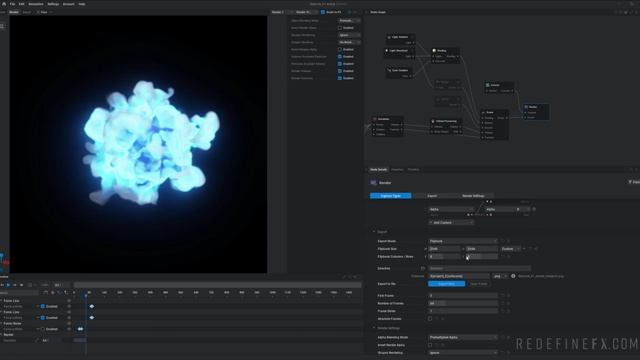This screenshot has width=640, height=360.
Task: Click the left sidebar panel icon
Action: [x=2, y=26]
